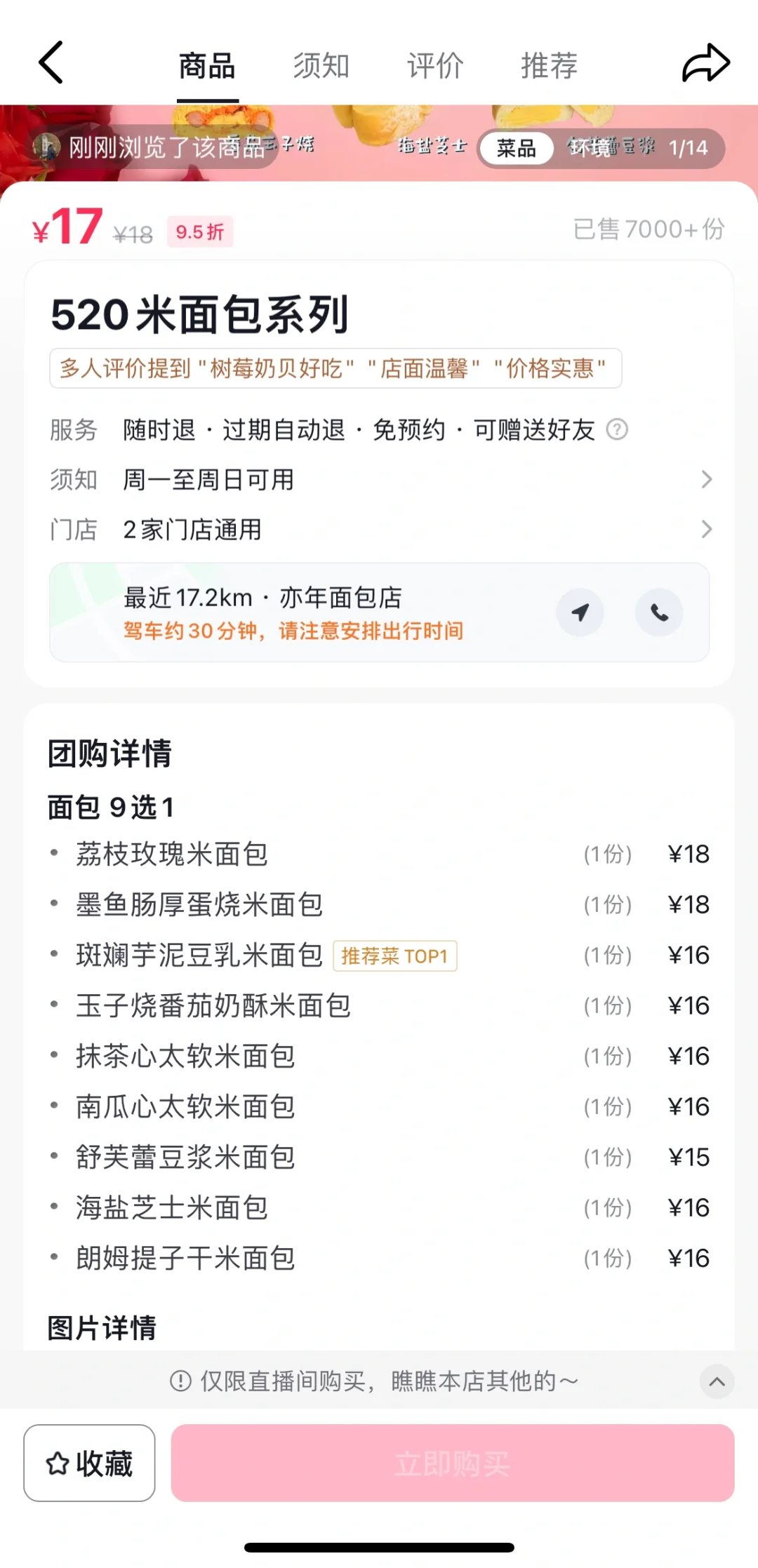758x1568 pixels.
Task: Tap the help question mark beside 可赠送好友
Action: [617, 429]
